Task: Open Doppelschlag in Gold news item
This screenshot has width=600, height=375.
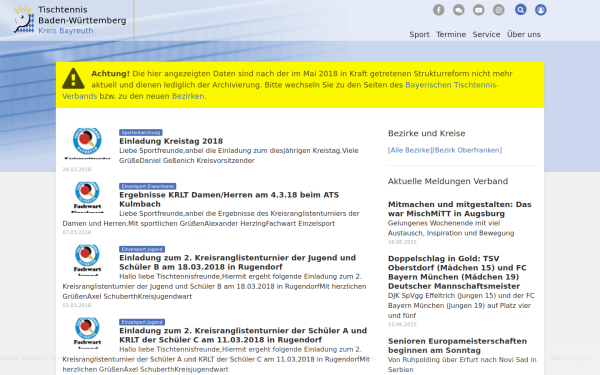Action: pyautogui.click(x=457, y=272)
